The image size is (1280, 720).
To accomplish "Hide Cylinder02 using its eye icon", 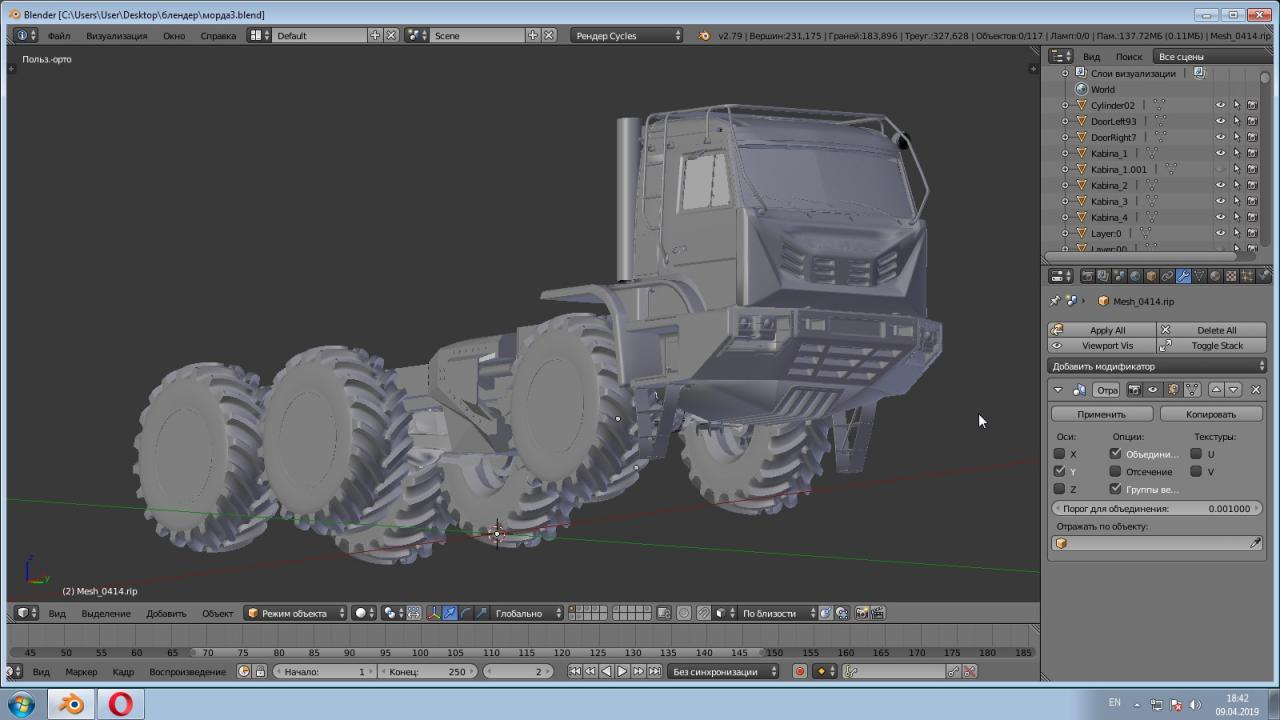I will pos(1220,105).
